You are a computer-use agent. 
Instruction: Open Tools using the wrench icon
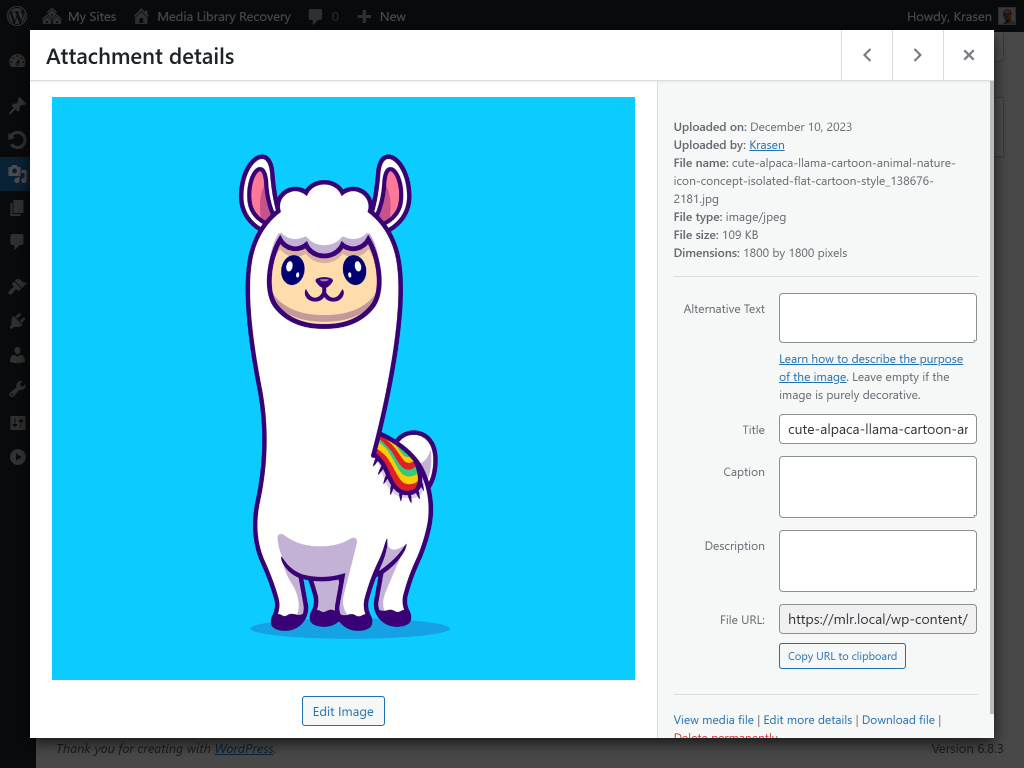[15, 388]
